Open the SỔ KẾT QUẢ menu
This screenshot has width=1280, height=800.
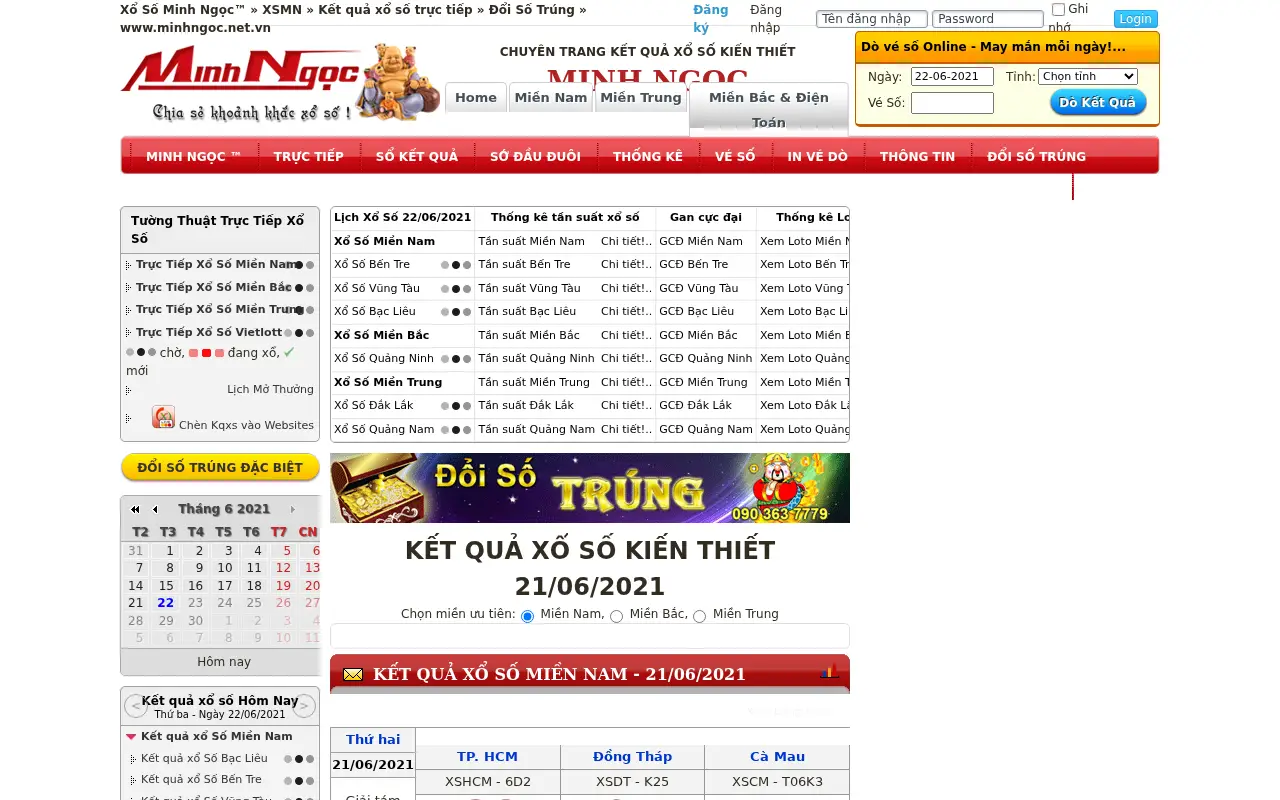[x=417, y=156]
